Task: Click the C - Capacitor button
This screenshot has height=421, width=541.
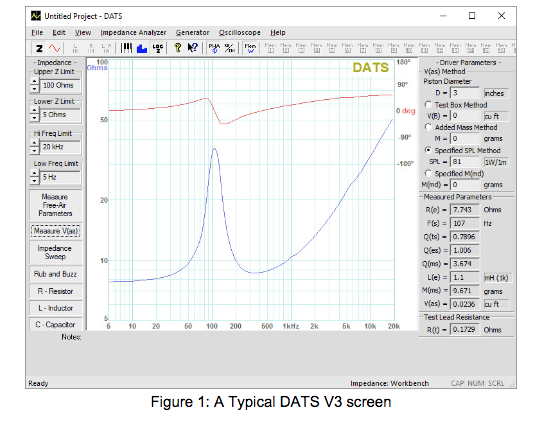Action: 56,325
